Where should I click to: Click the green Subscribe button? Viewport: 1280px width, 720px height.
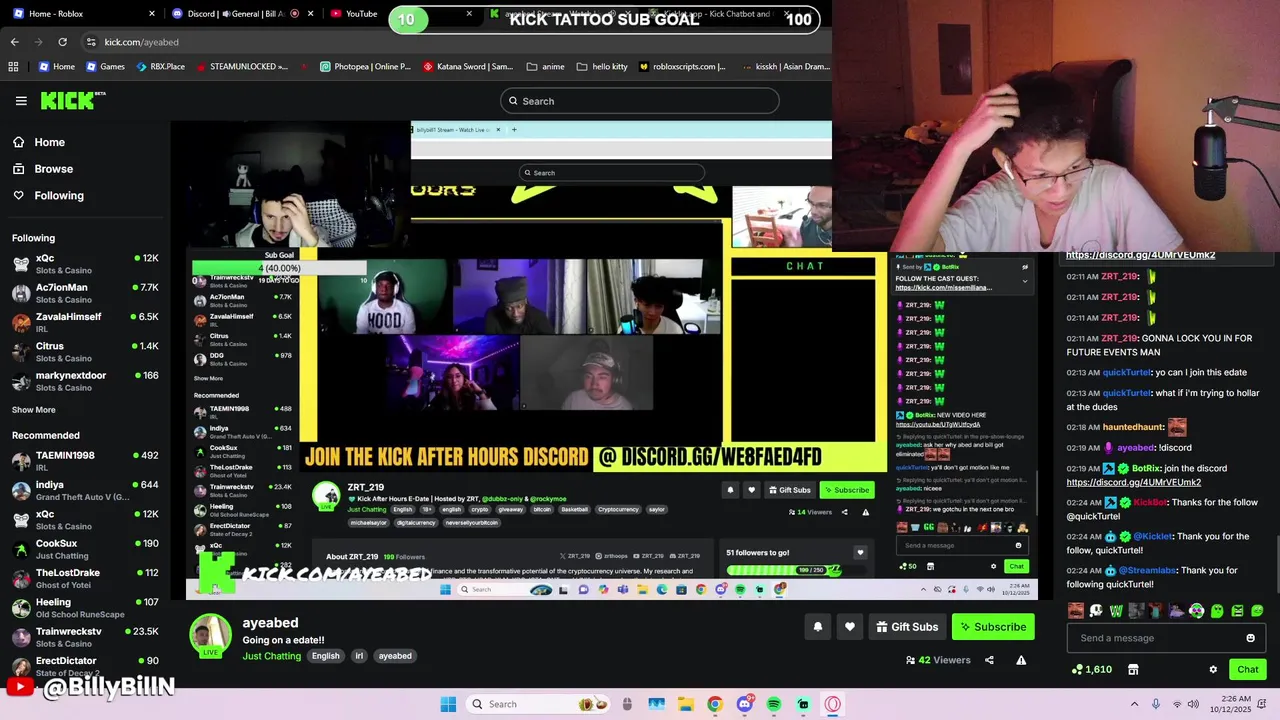(993, 627)
